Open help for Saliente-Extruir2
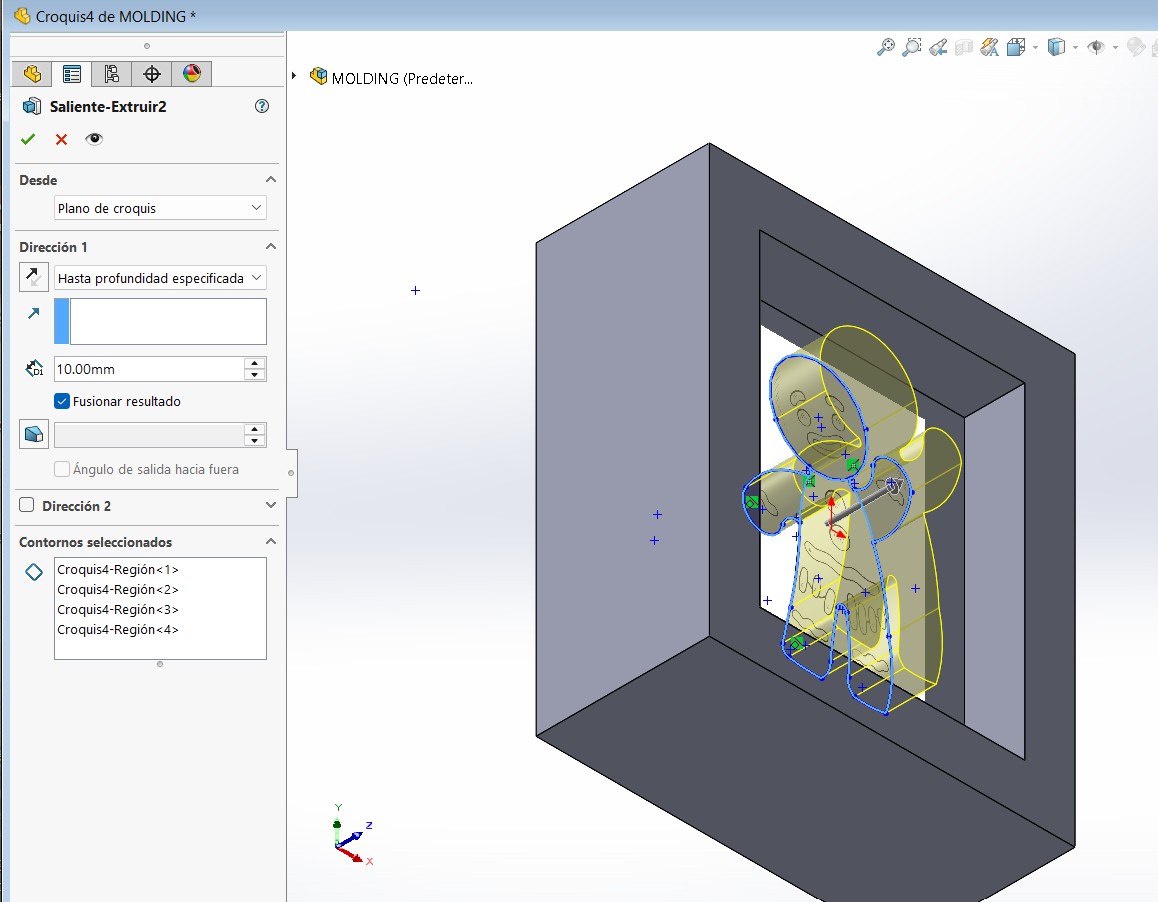Image resolution: width=1158 pixels, height=902 pixels. 261,106
